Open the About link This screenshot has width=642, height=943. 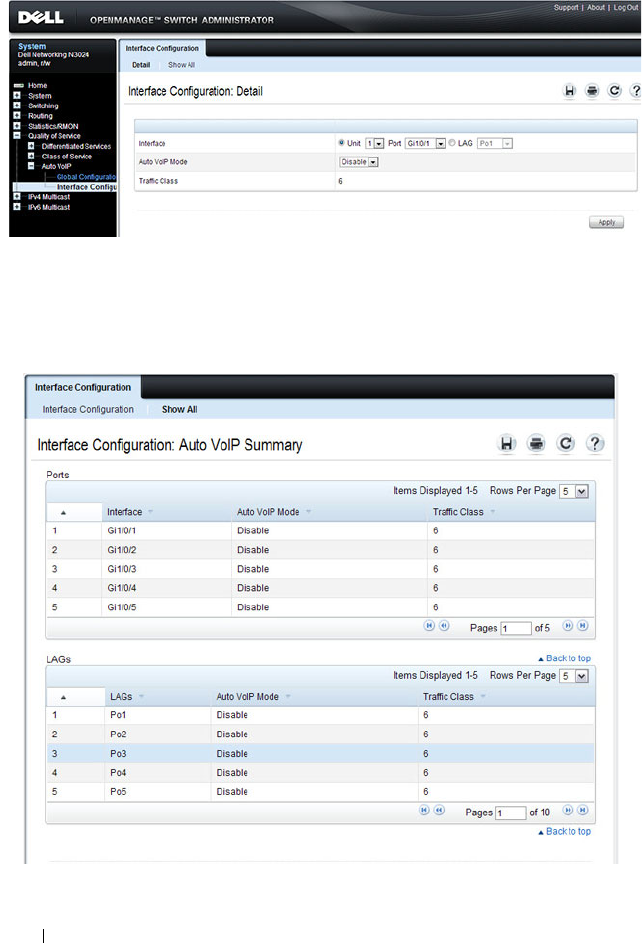coord(596,8)
